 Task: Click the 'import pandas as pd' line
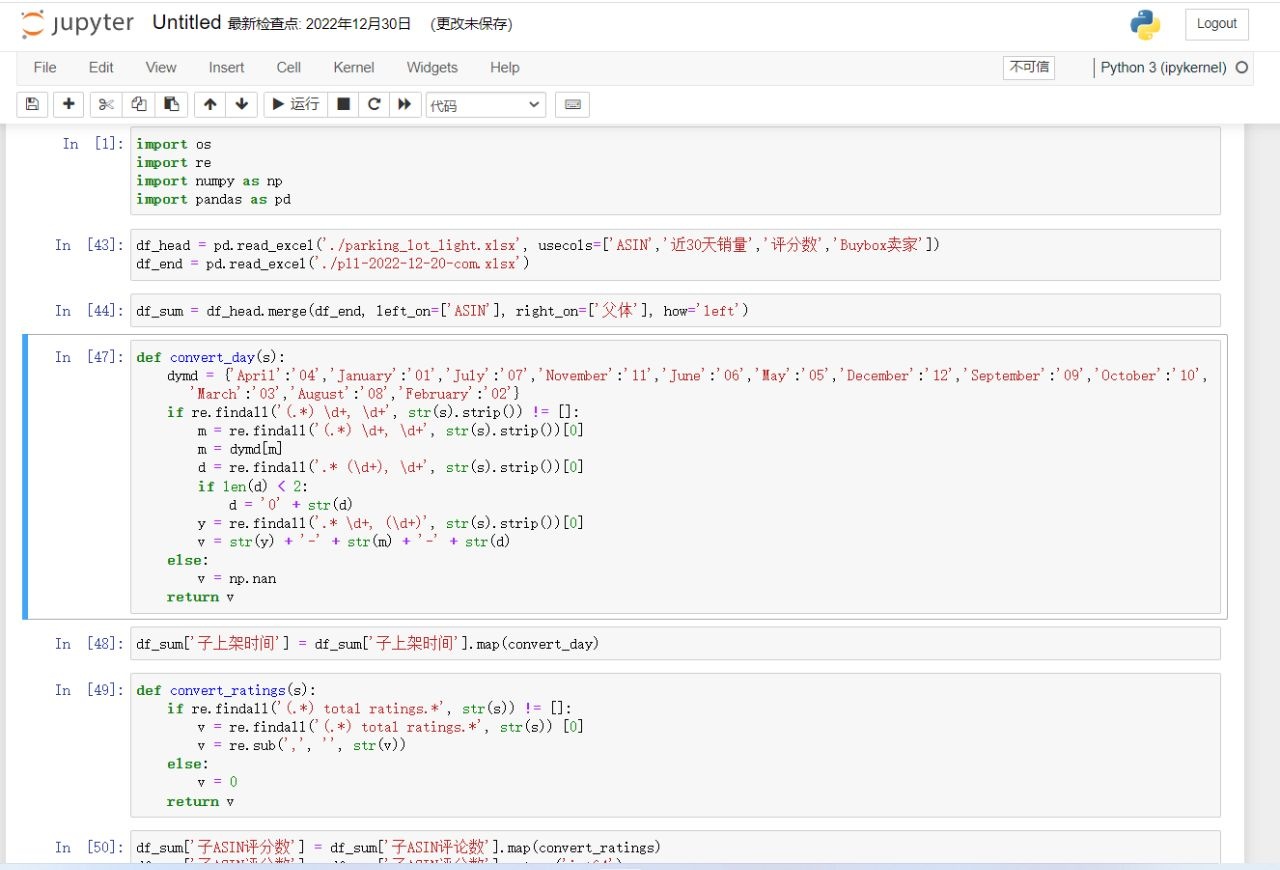point(214,199)
